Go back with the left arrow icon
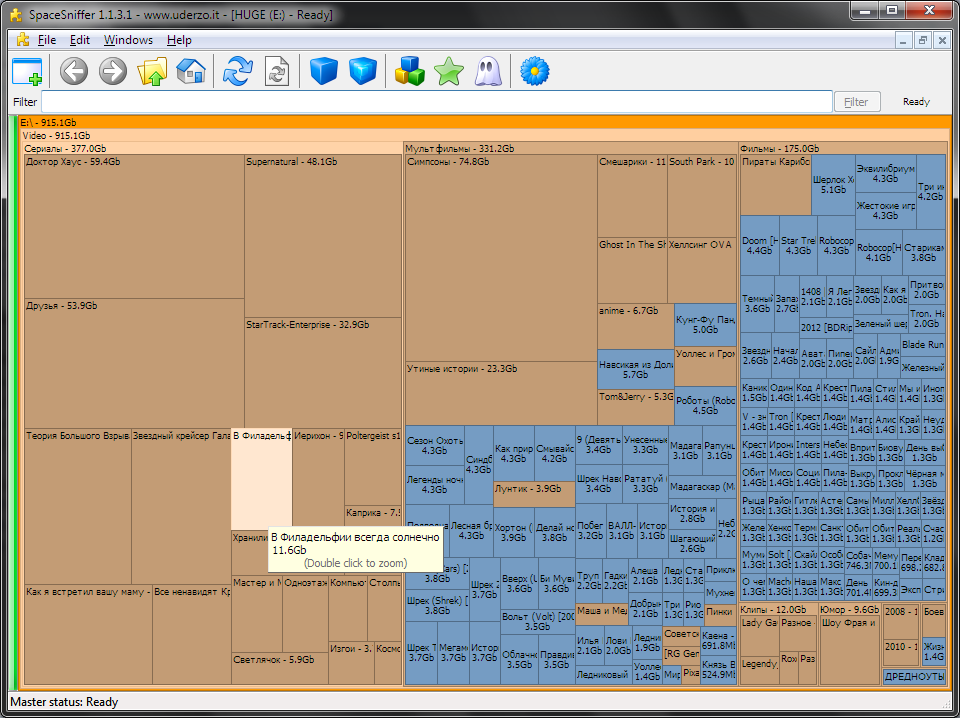 pyautogui.click(x=74, y=71)
